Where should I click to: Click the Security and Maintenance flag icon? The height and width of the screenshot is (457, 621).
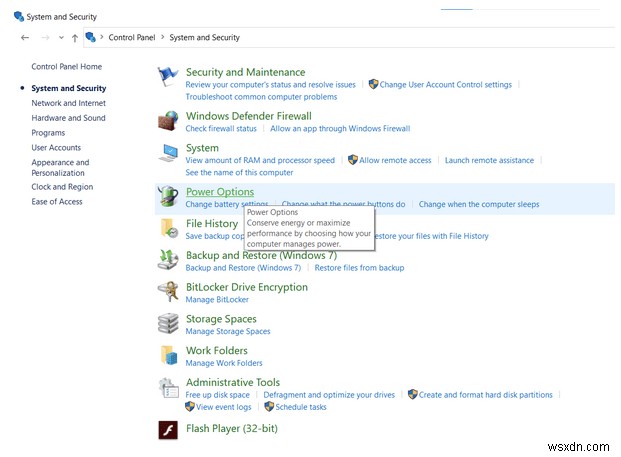(x=168, y=78)
